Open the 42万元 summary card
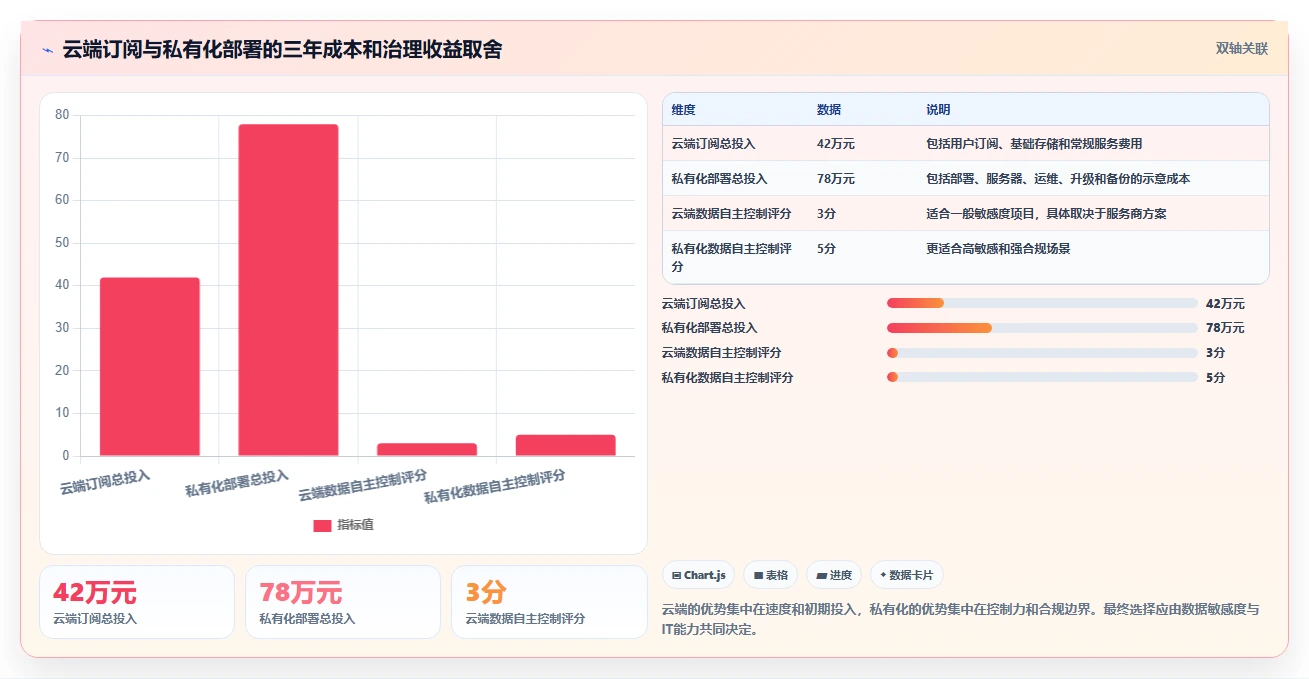This screenshot has height=679, width=1309. (137, 602)
